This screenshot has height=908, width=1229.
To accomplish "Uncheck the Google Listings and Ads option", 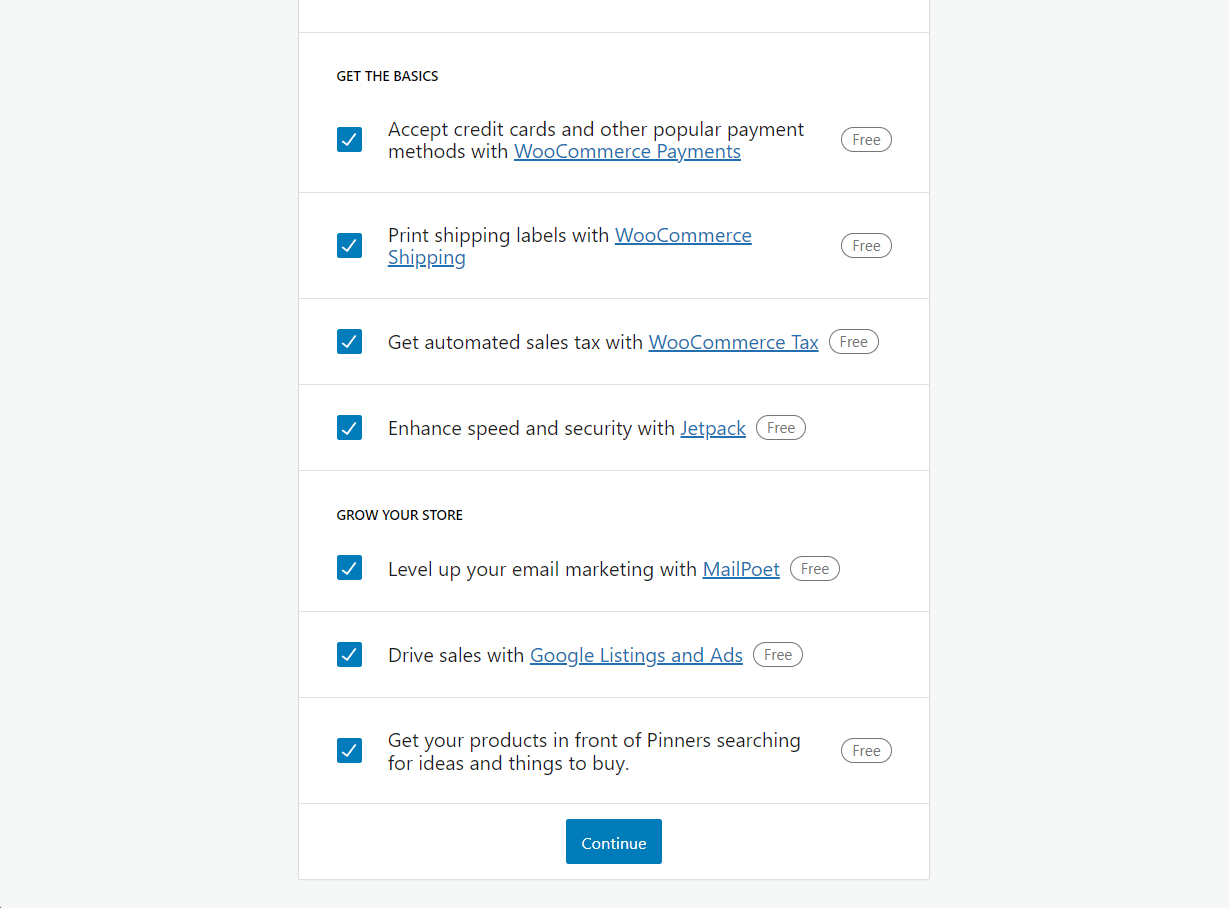I will pyautogui.click(x=349, y=654).
